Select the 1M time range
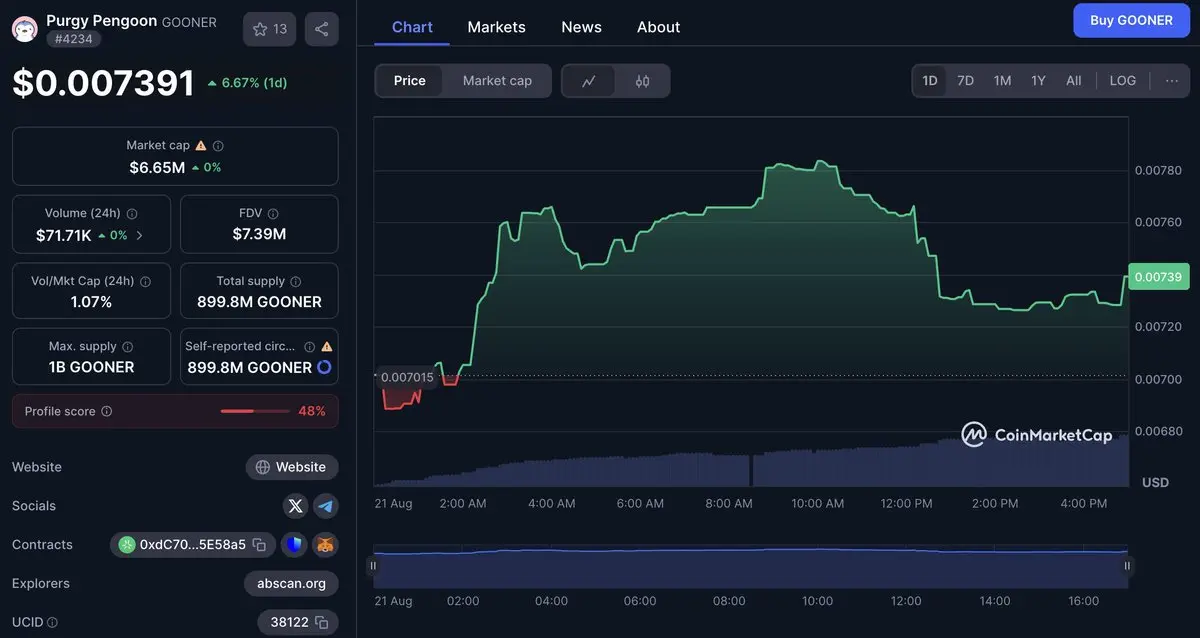This screenshot has width=1200, height=638. pyautogui.click(x=1002, y=81)
